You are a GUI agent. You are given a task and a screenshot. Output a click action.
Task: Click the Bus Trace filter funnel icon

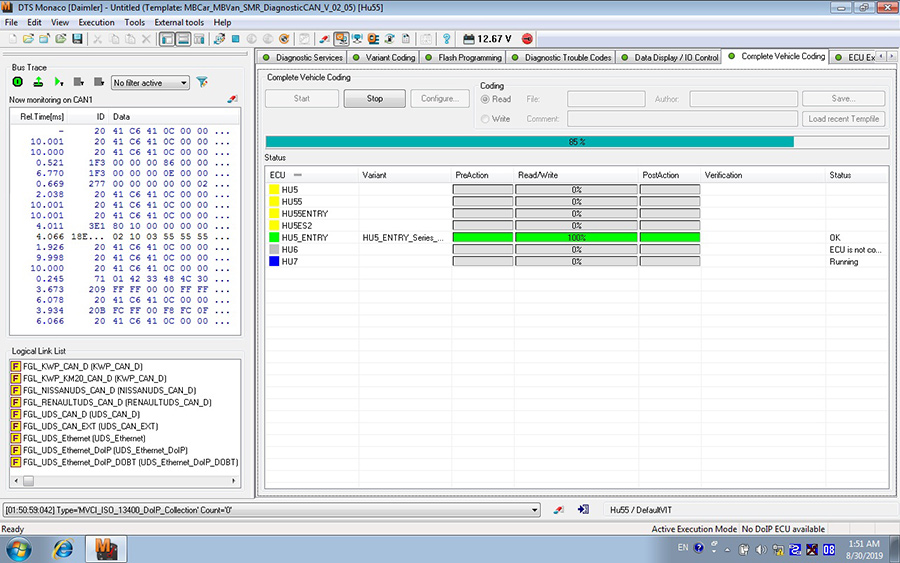[202, 82]
